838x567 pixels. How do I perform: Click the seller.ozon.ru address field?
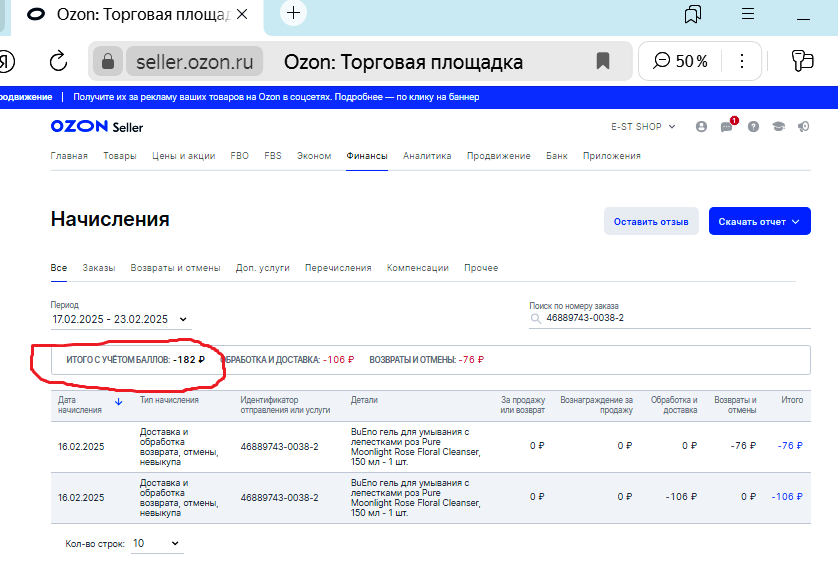(195, 61)
